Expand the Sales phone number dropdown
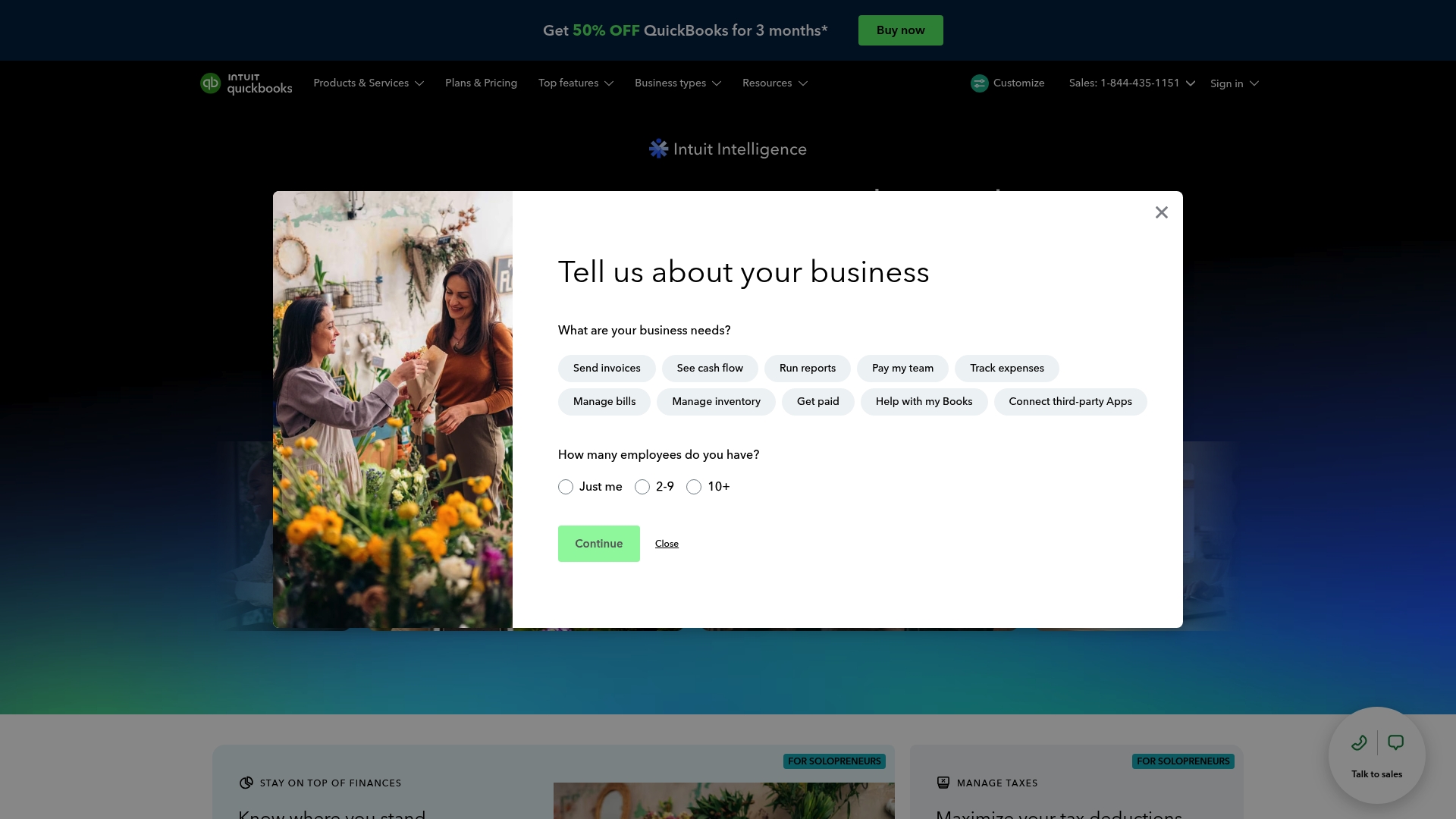 [1132, 83]
